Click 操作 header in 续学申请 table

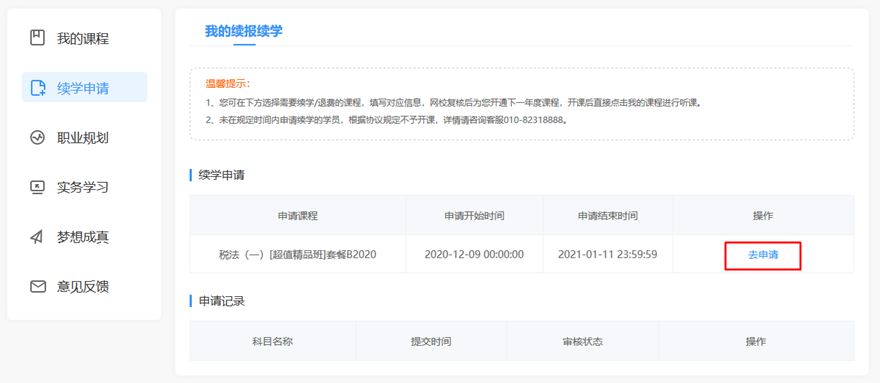(763, 216)
